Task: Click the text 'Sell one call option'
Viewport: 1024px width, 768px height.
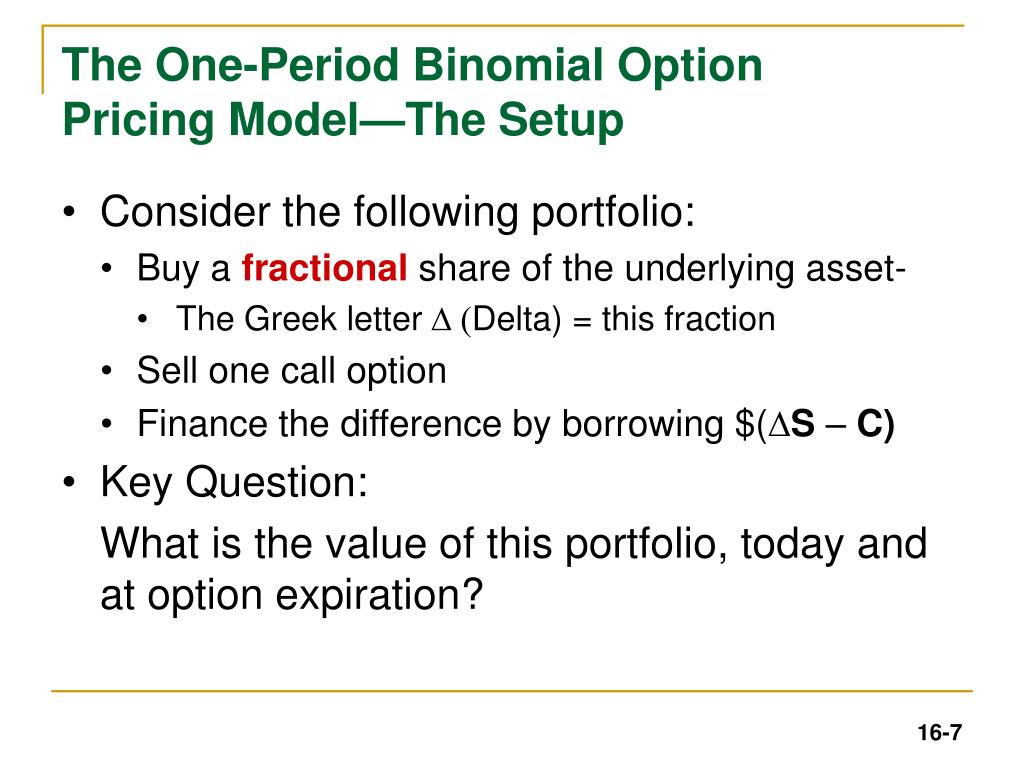Action: (292, 371)
